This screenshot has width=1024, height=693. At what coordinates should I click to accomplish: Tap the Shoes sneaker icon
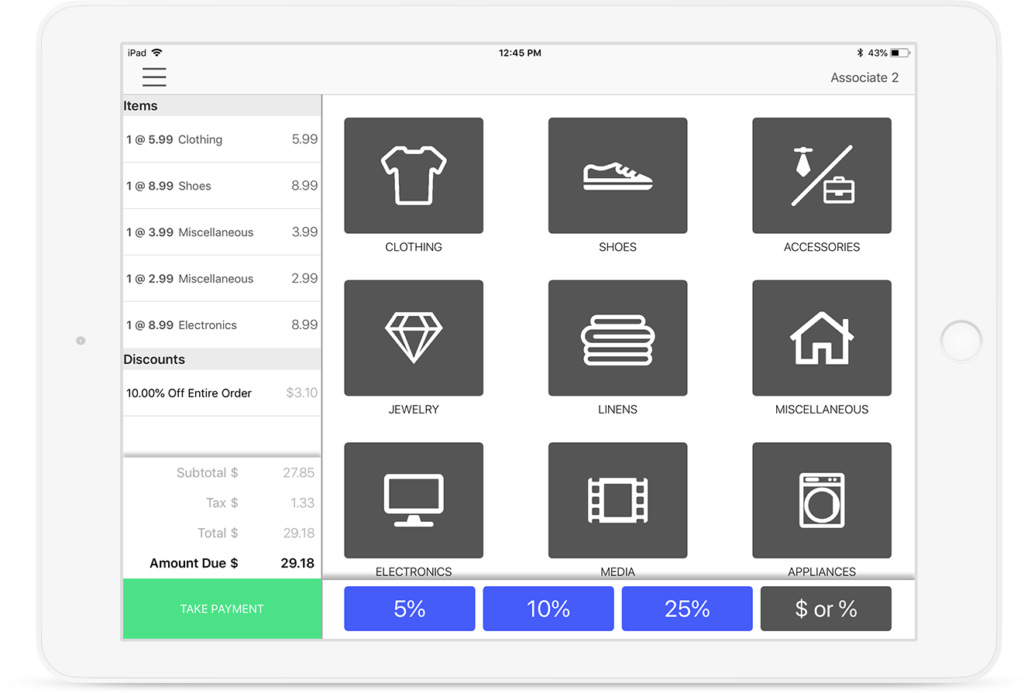[x=617, y=175]
